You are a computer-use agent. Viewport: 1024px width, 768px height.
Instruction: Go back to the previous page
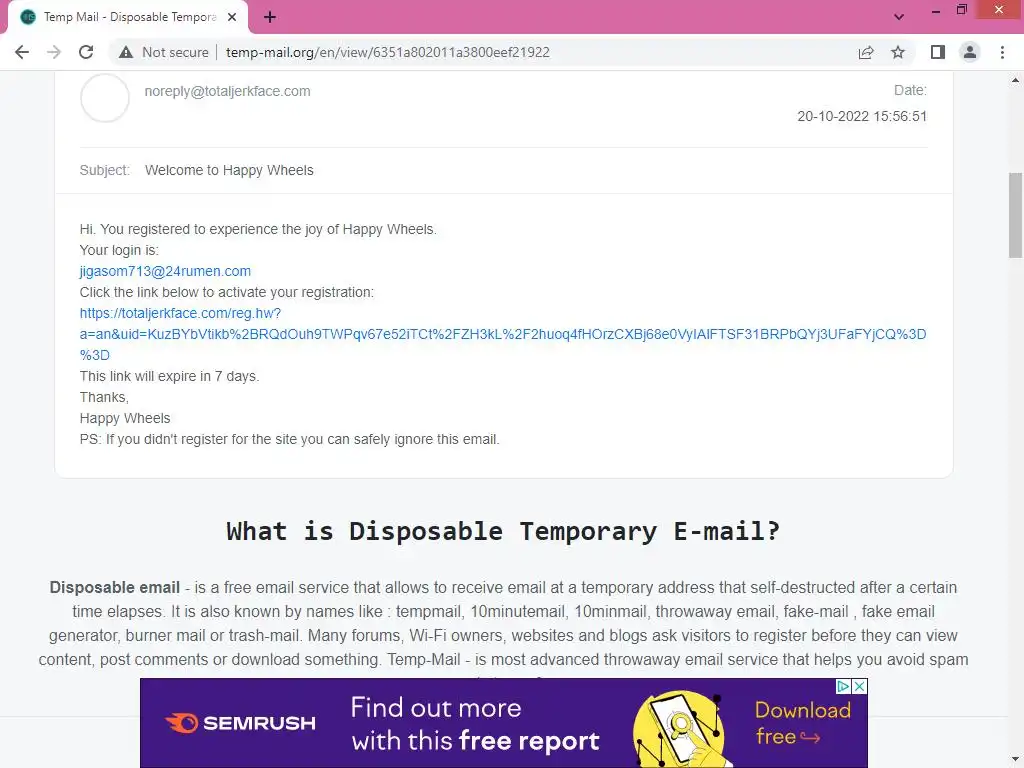pos(22,52)
